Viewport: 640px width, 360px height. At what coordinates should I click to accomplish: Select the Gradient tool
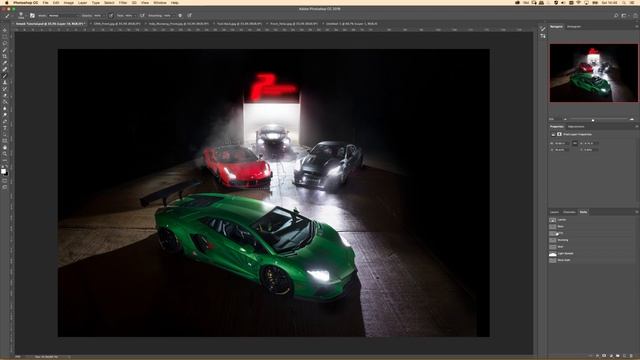pyautogui.click(x=5, y=102)
